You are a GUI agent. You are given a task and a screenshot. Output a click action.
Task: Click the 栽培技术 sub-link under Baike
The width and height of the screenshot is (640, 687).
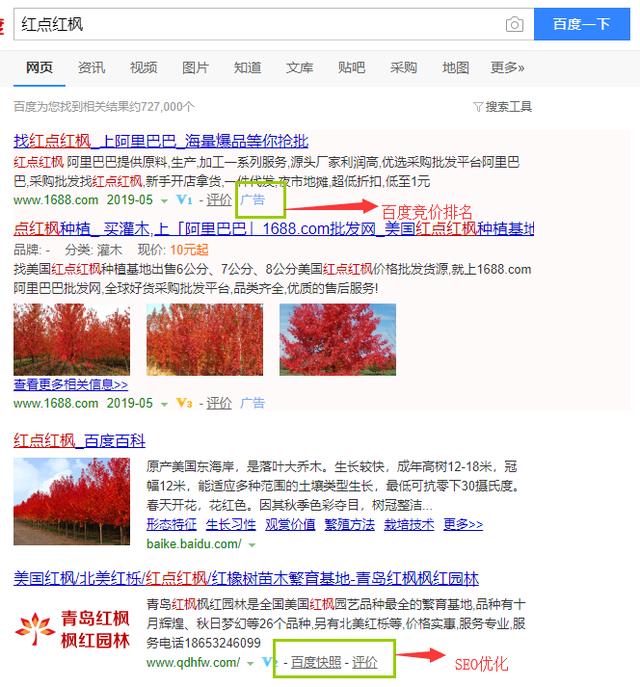pos(409,524)
